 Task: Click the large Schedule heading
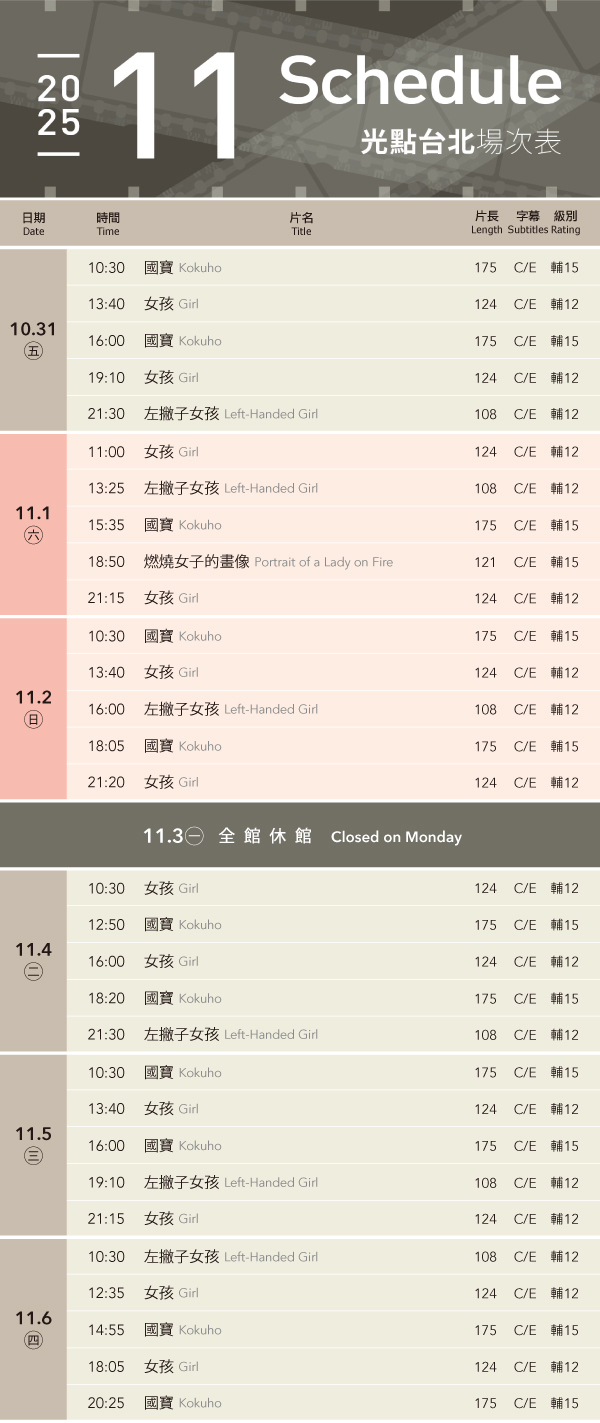pos(419,81)
